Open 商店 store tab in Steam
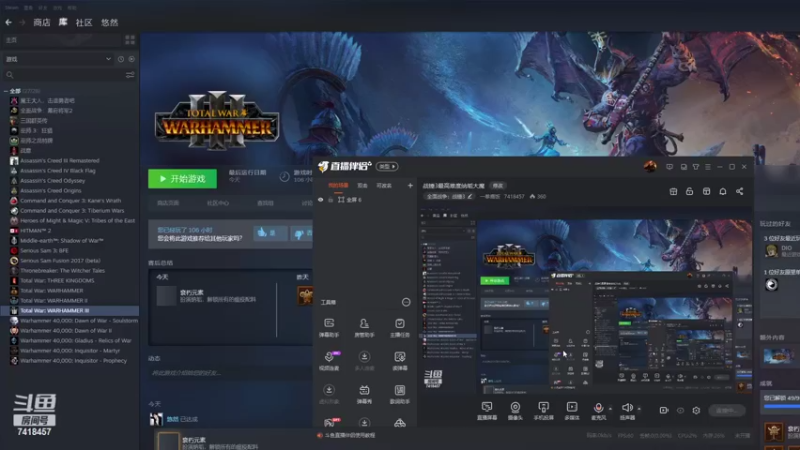 [x=42, y=22]
